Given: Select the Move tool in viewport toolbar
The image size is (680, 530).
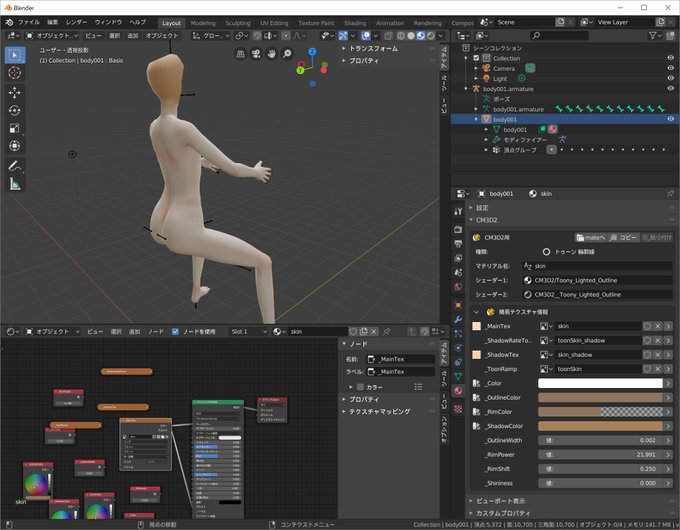Looking at the screenshot, I should [15, 91].
